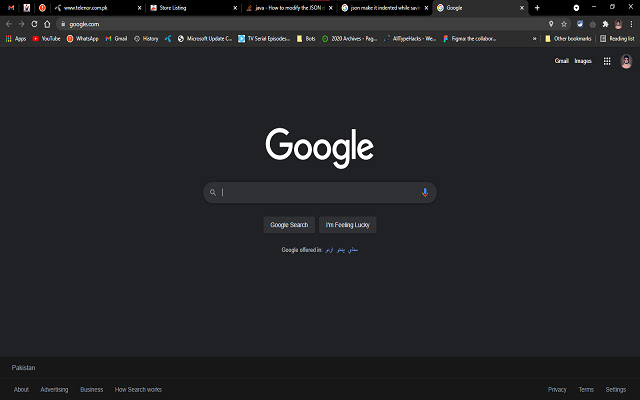Open the Settings footer menu

(616, 389)
